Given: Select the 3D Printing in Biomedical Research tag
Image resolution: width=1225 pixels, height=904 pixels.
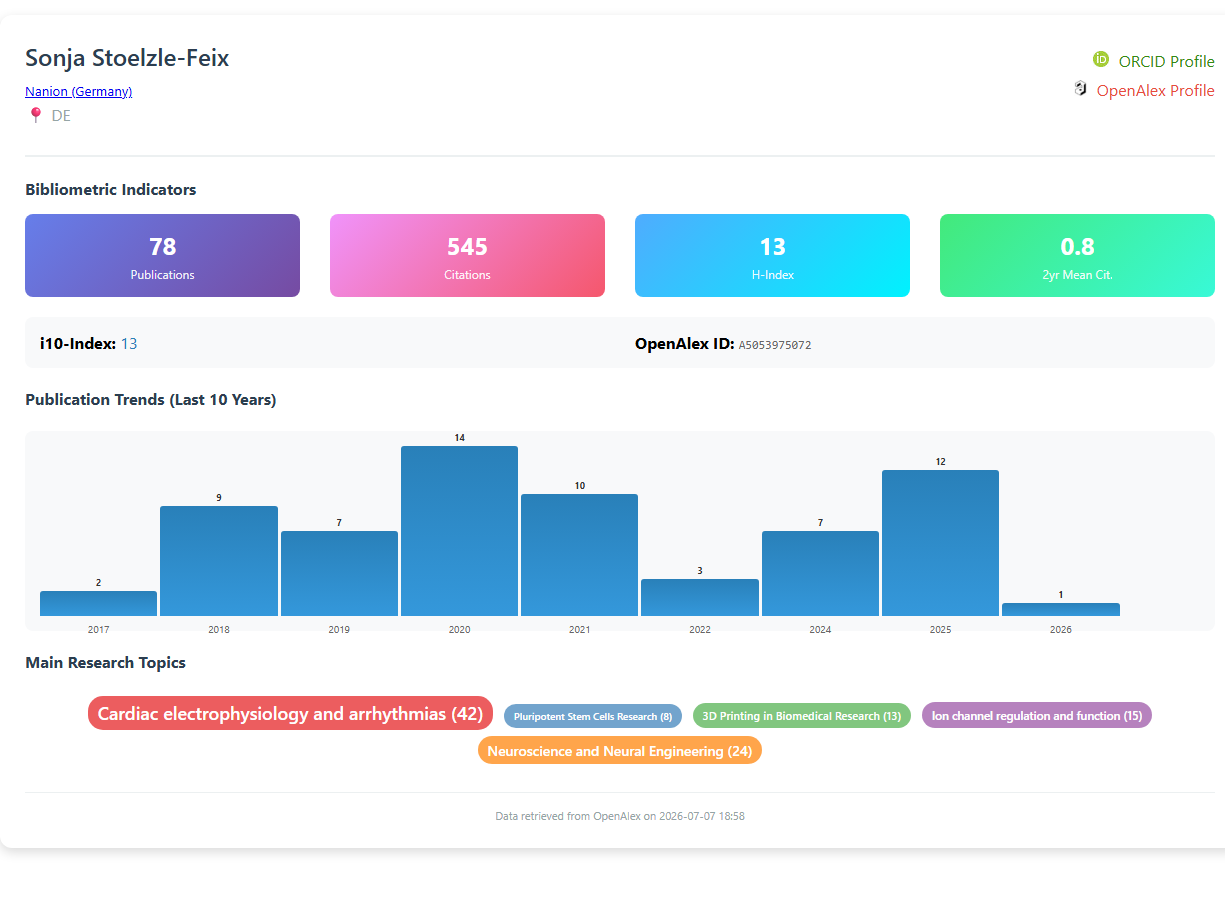Looking at the screenshot, I should 802,716.
